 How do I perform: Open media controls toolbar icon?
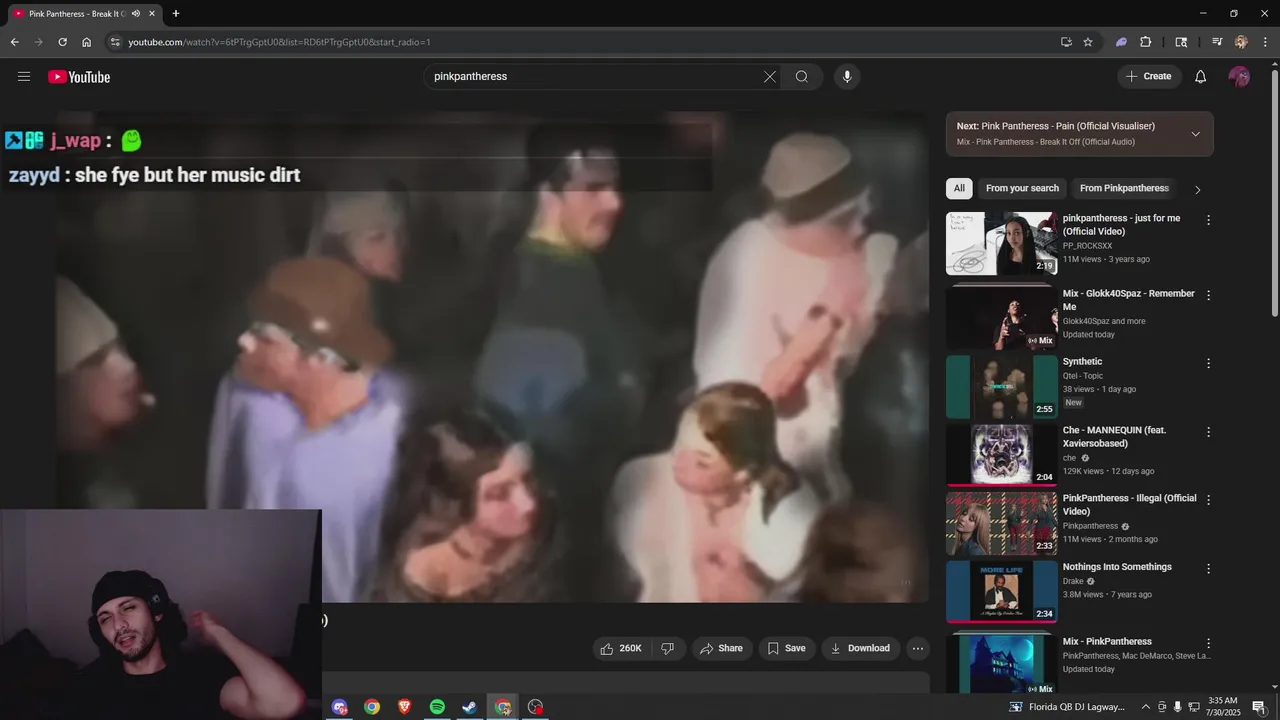(1217, 42)
